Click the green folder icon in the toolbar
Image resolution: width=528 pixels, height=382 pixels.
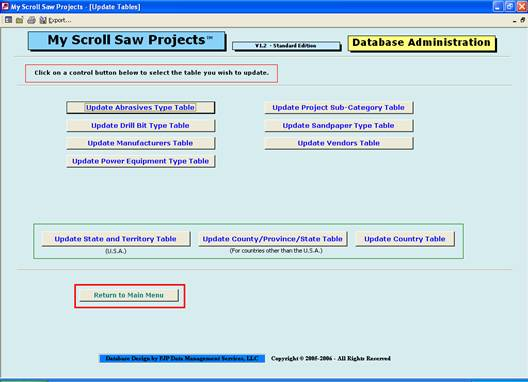point(20,20)
